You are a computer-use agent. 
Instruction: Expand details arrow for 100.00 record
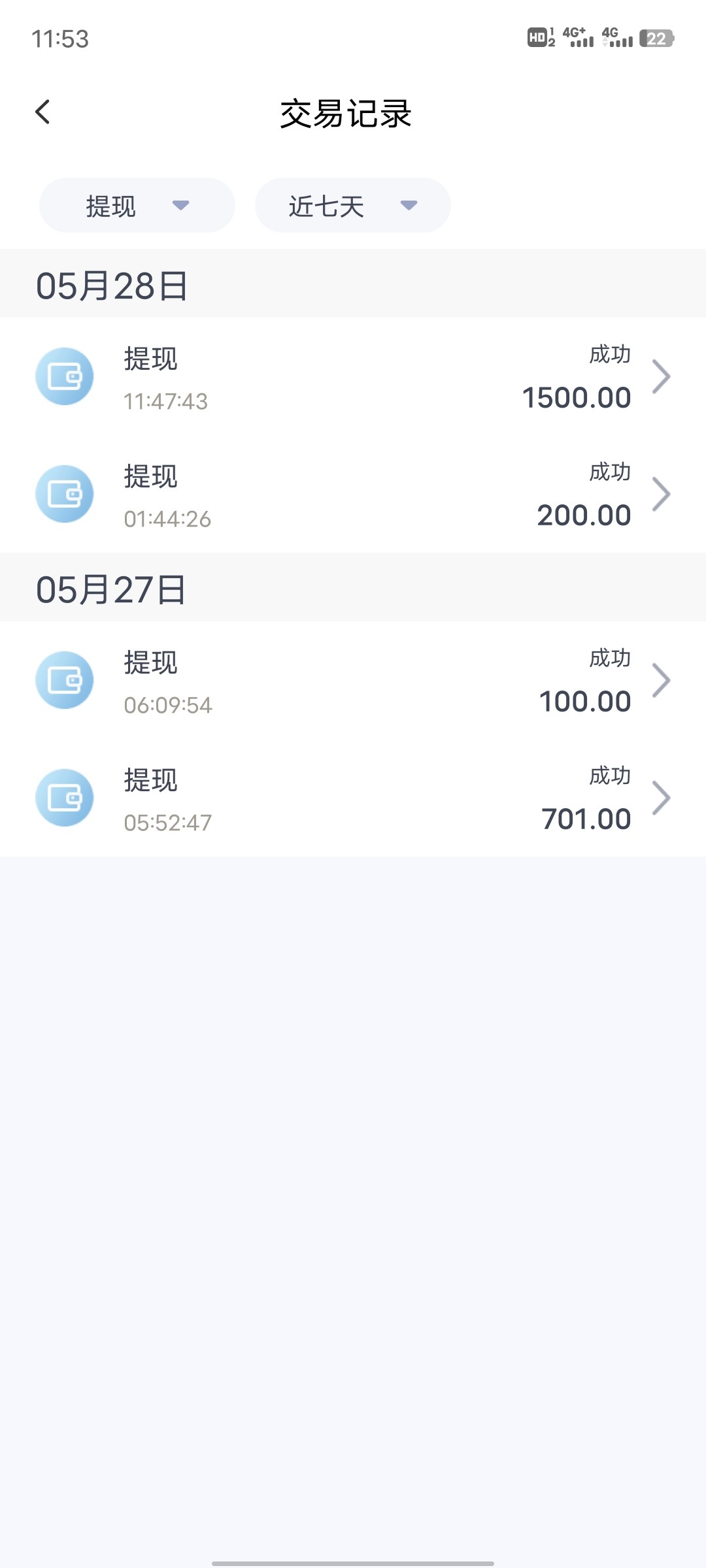pos(661,681)
